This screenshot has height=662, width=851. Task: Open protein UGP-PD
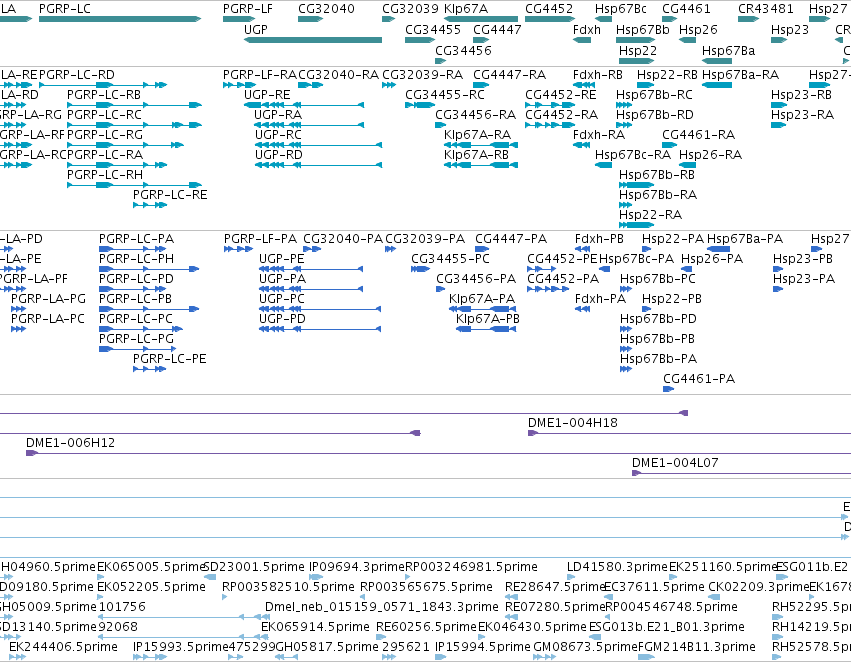[282, 319]
